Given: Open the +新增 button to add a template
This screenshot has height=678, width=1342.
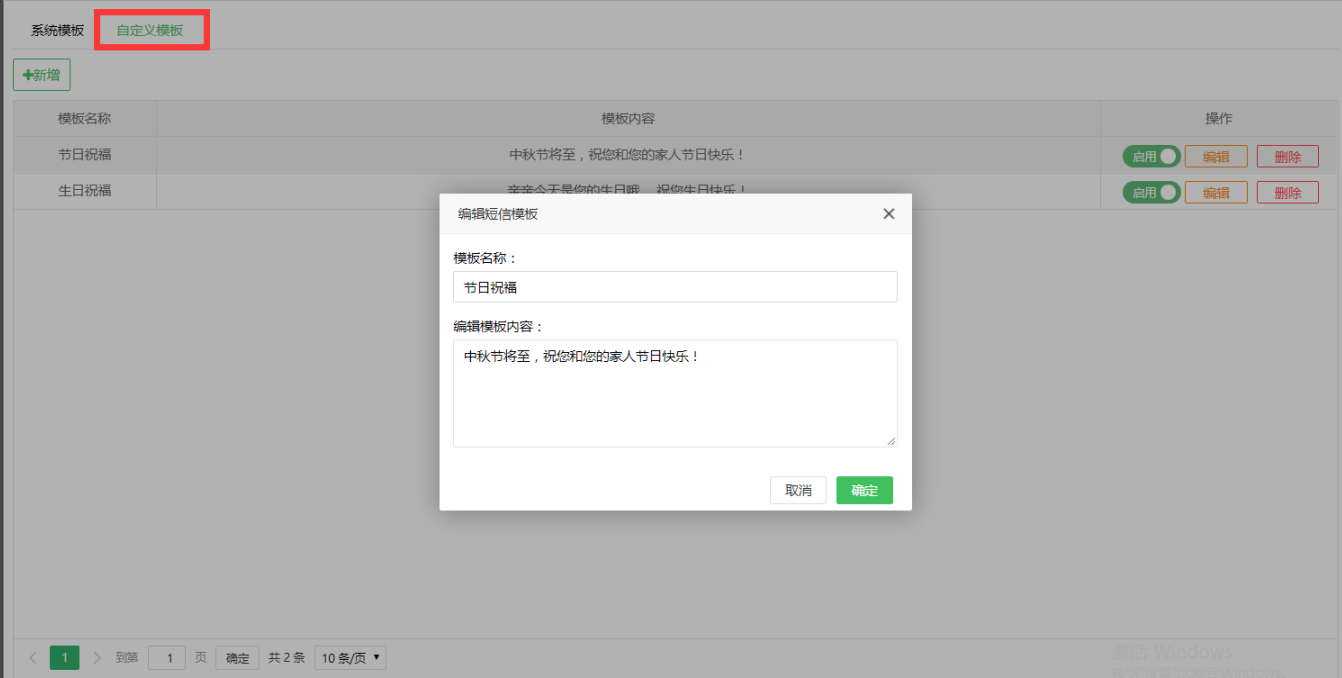Looking at the screenshot, I should pyautogui.click(x=41, y=74).
